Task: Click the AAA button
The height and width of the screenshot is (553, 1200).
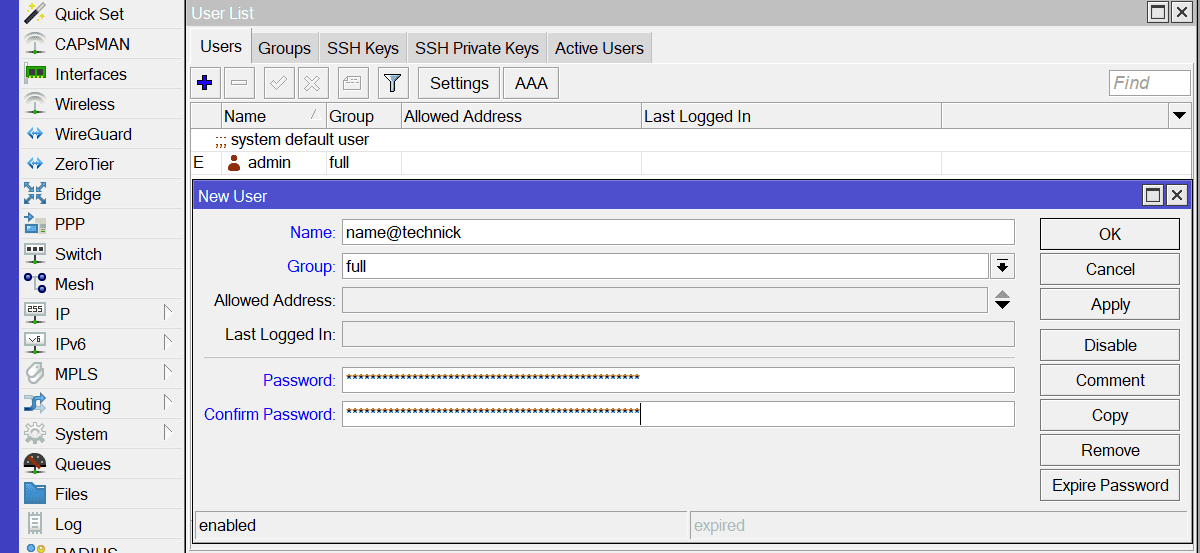Action: 531,83
